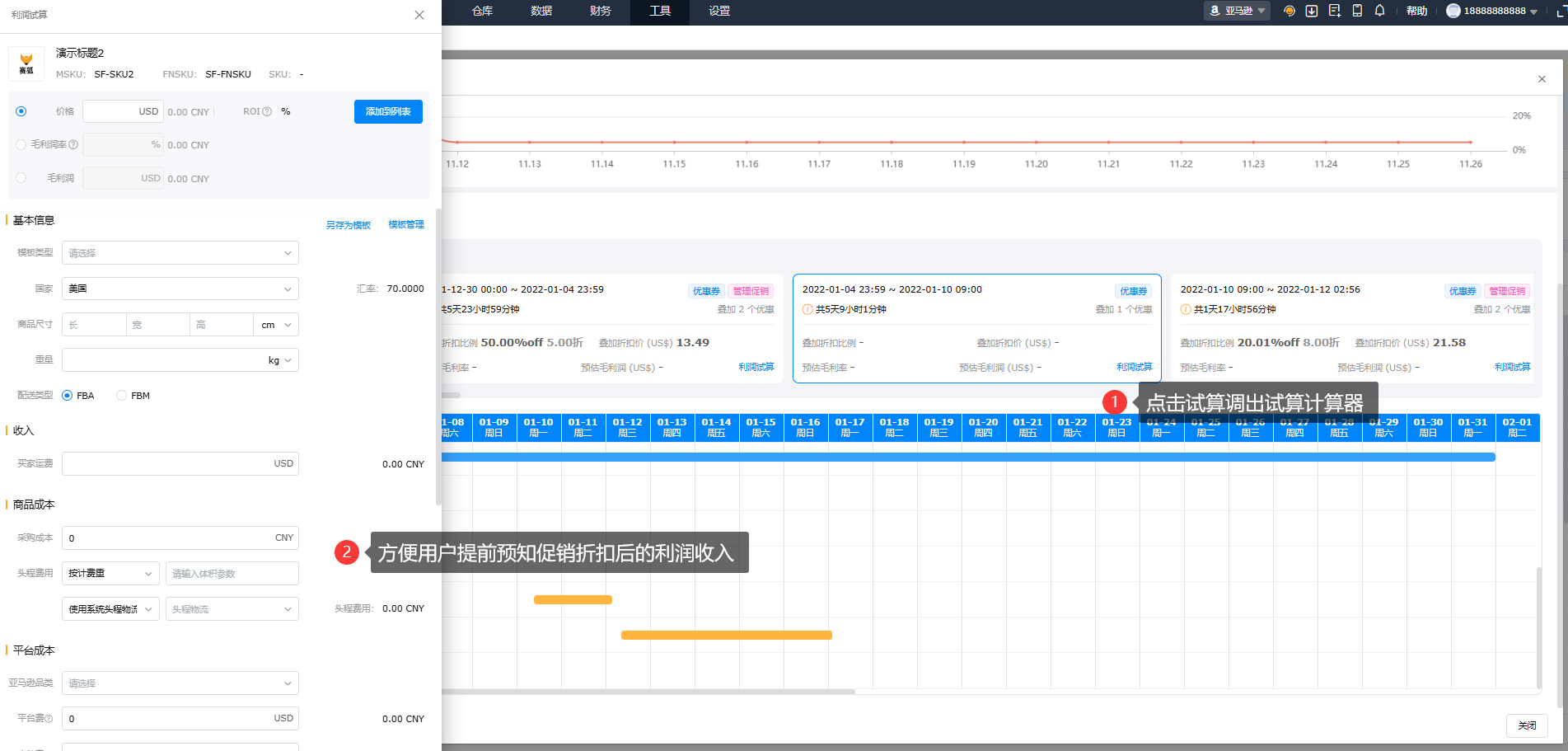1568x751 pixels.
Task: Expand the 亚马逊品类 dropdown
Action: coord(180,683)
